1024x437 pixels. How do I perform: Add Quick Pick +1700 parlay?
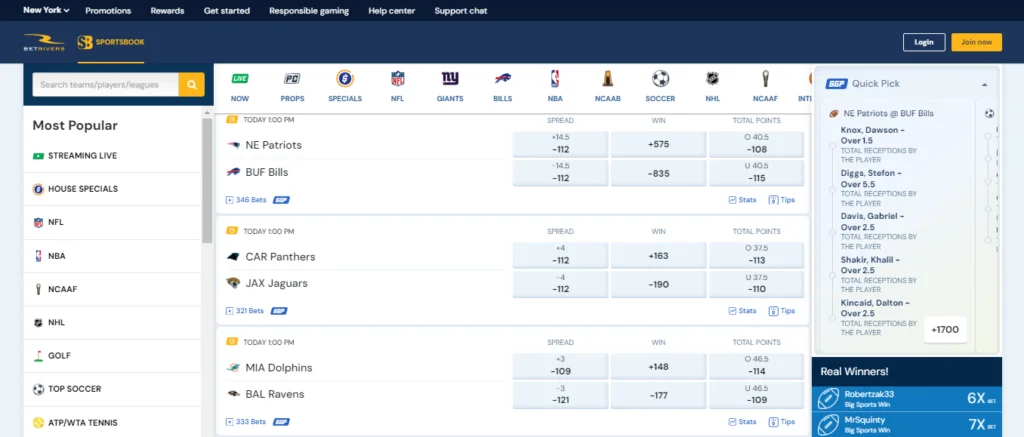945,330
